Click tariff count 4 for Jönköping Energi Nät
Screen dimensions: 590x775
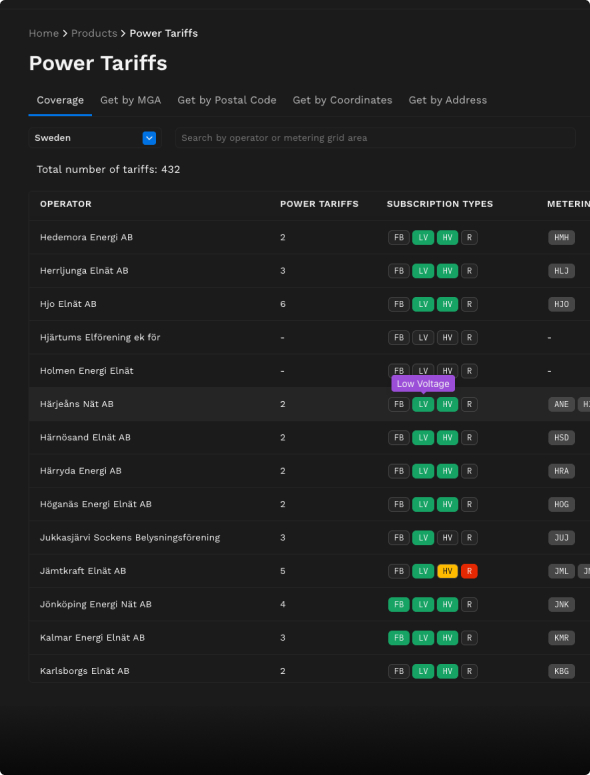pyautogui.click(x=283, y=604)
